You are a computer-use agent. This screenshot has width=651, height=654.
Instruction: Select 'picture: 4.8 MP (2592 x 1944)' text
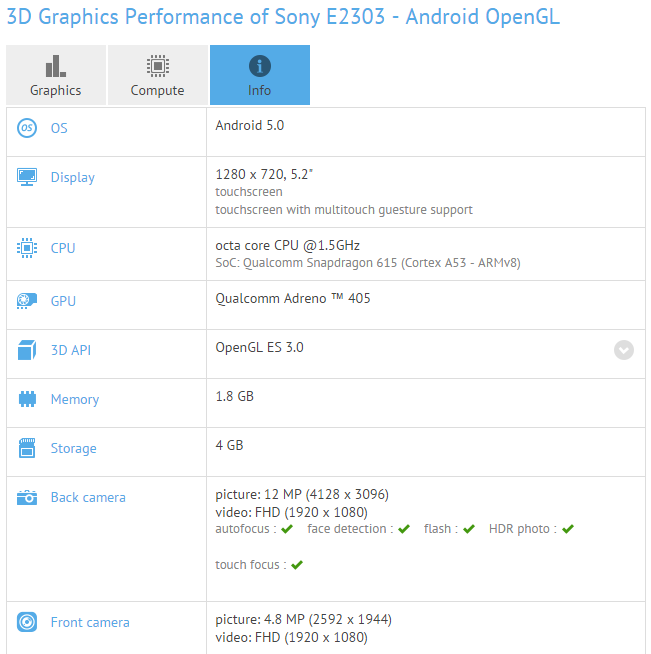tap(304, 619)
